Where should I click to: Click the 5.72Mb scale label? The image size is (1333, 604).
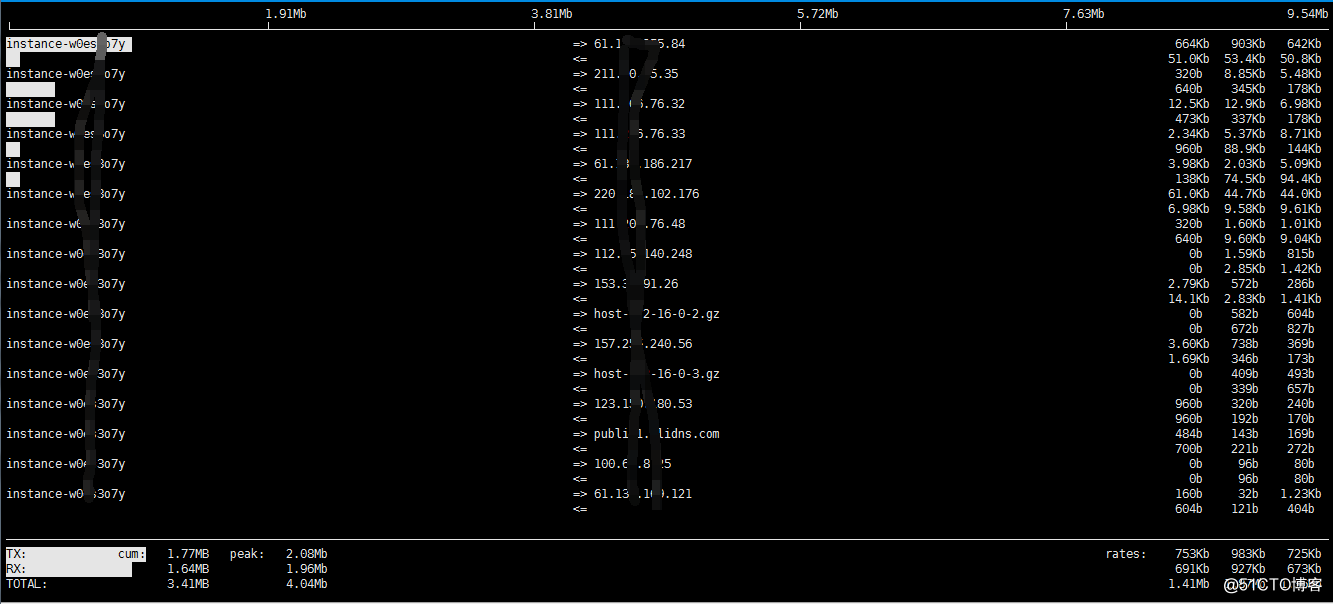[818, 14]
